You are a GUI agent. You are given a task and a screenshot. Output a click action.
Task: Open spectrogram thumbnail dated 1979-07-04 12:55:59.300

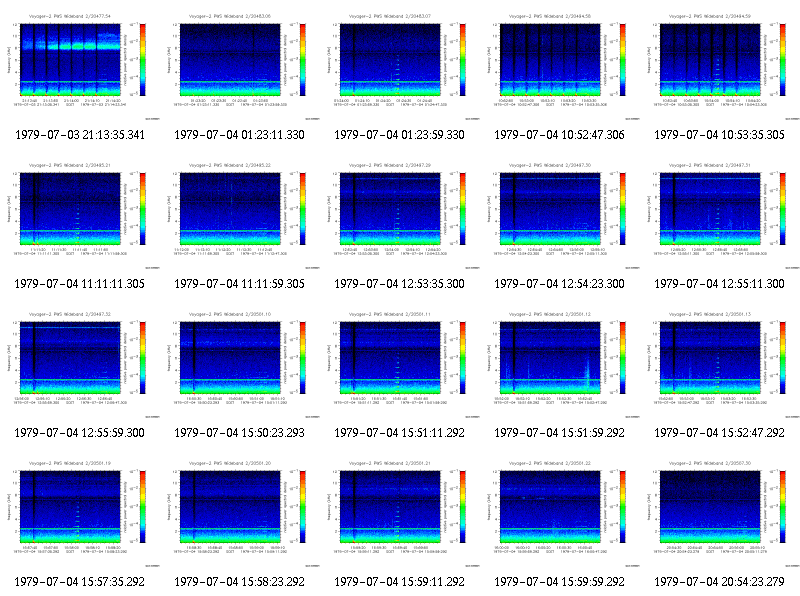click(x=80, y=364)
